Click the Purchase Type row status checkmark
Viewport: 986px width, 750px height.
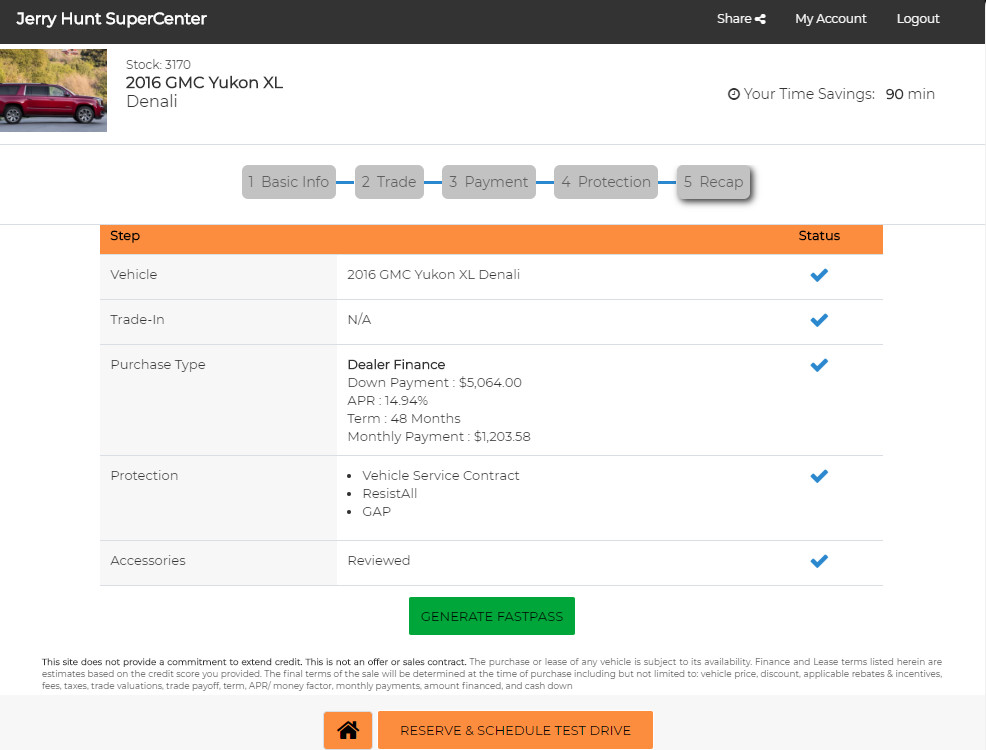click(x=819, y=365)
